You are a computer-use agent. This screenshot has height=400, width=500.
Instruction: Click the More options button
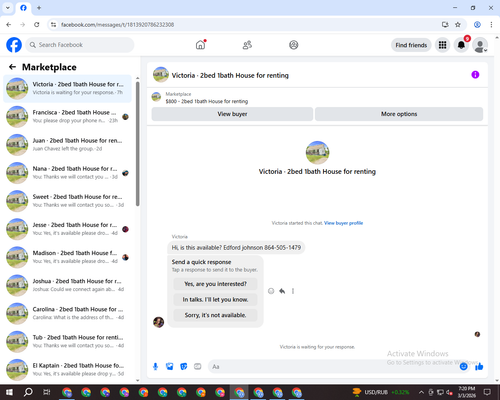click(399, 114)
